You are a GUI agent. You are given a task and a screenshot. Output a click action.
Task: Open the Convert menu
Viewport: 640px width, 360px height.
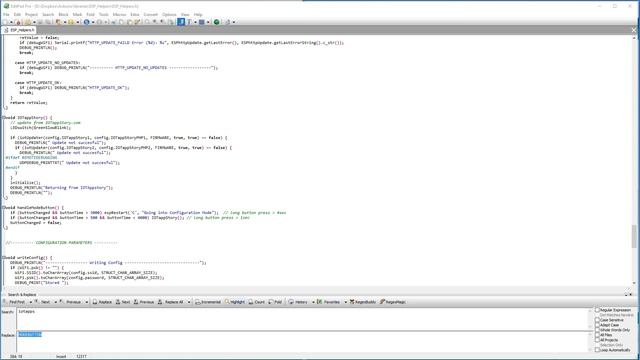(x=151, y=14)
